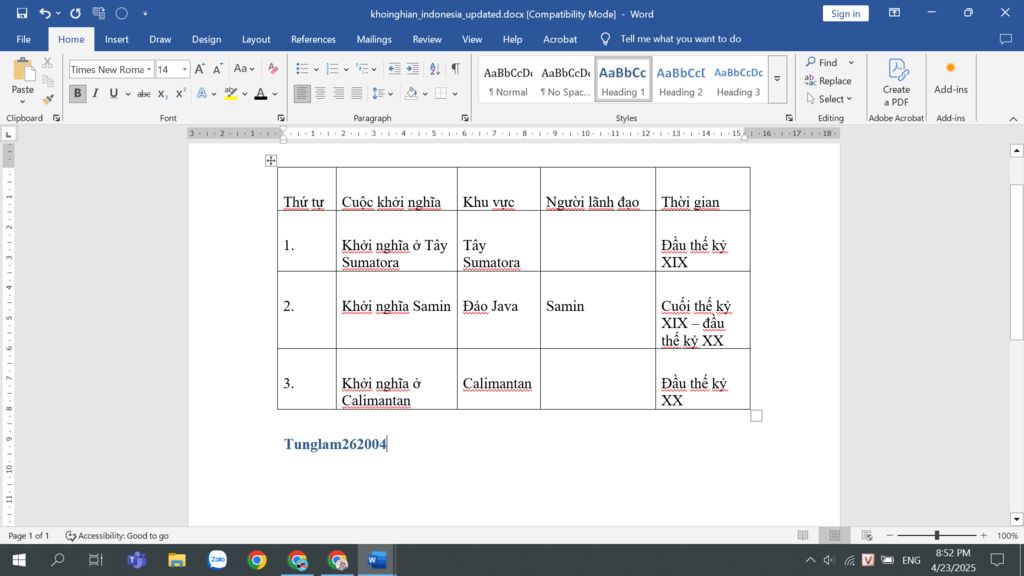Image resolution: width=1024 pixels, height=576 pixels.
Task: Click the zoom slider handle
Action: [x=936, y=536]
